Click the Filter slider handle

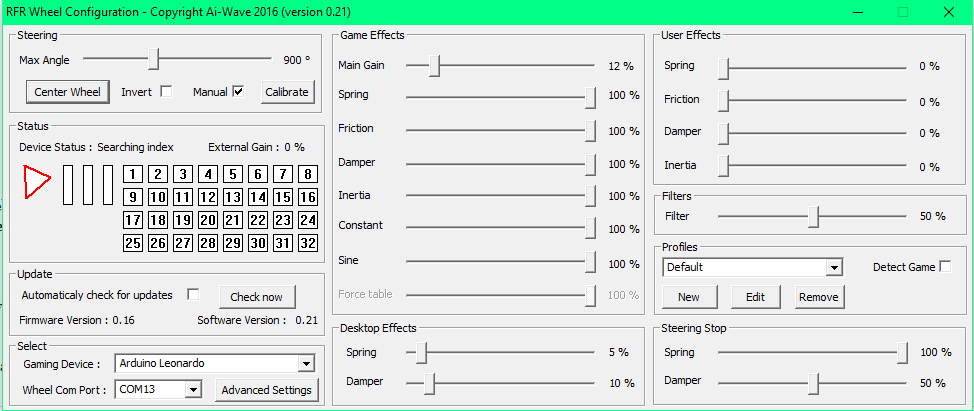814,217
